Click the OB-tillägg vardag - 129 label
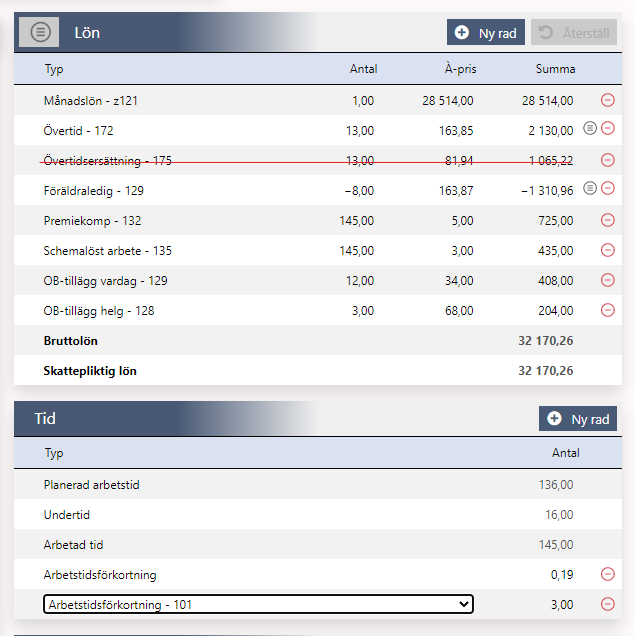The image size is (635, 636). pos(105,281)
